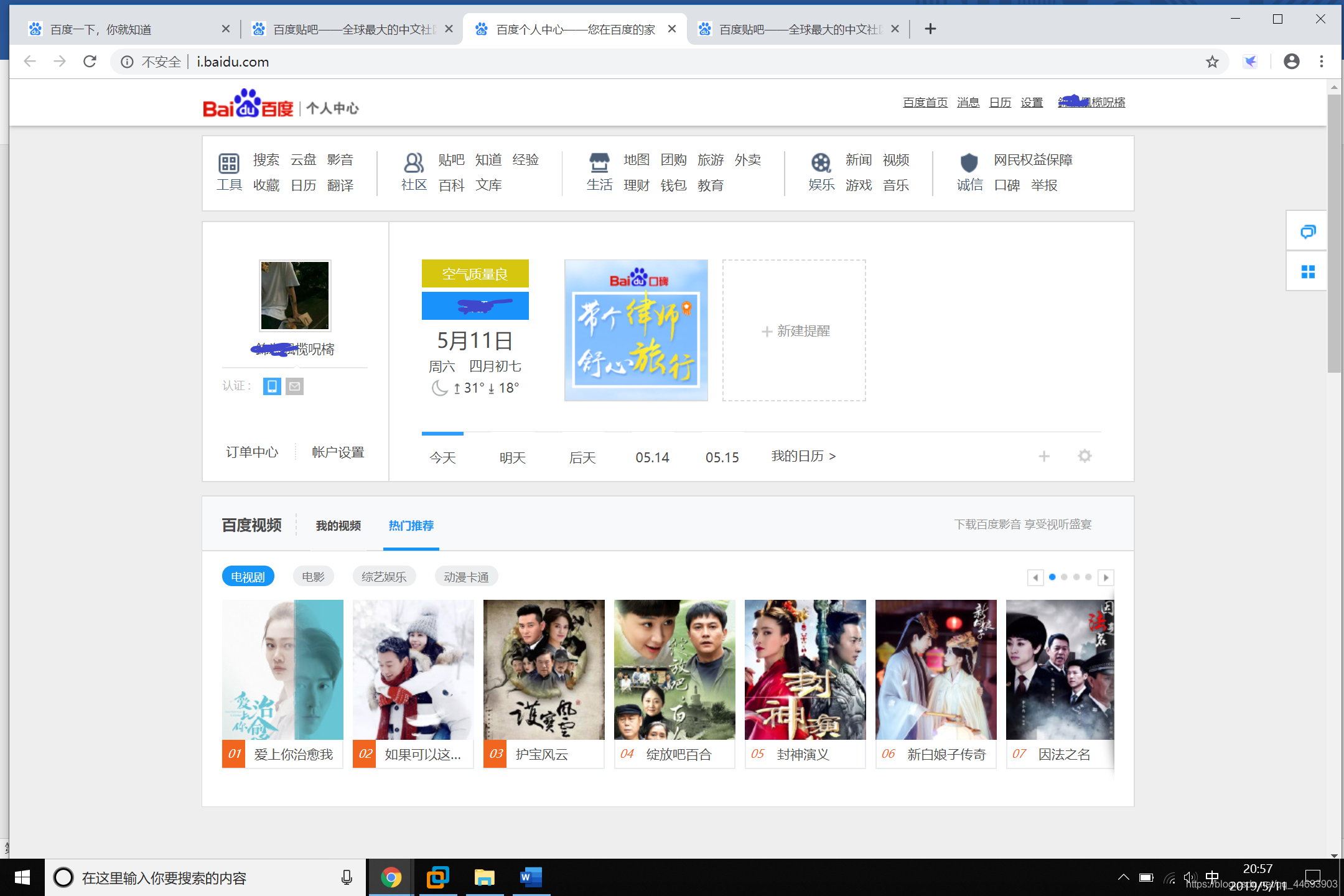Open Chrome profile avatar icon
Viewport: 1344px width, 896px height.
[x=1292, y=62]
